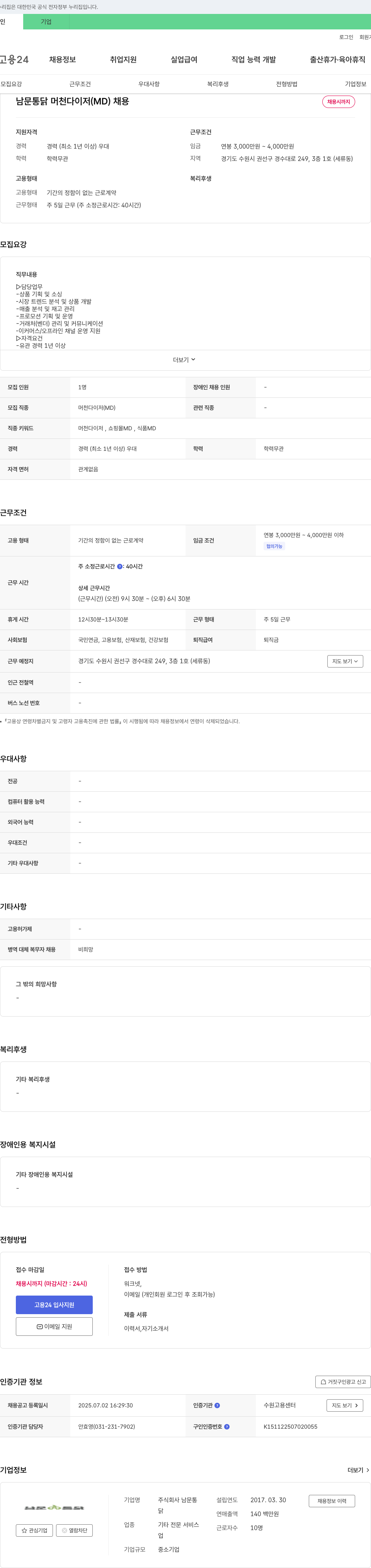Click the 이메일 지원 button
371x1568 pixels.
[54, 1327]
